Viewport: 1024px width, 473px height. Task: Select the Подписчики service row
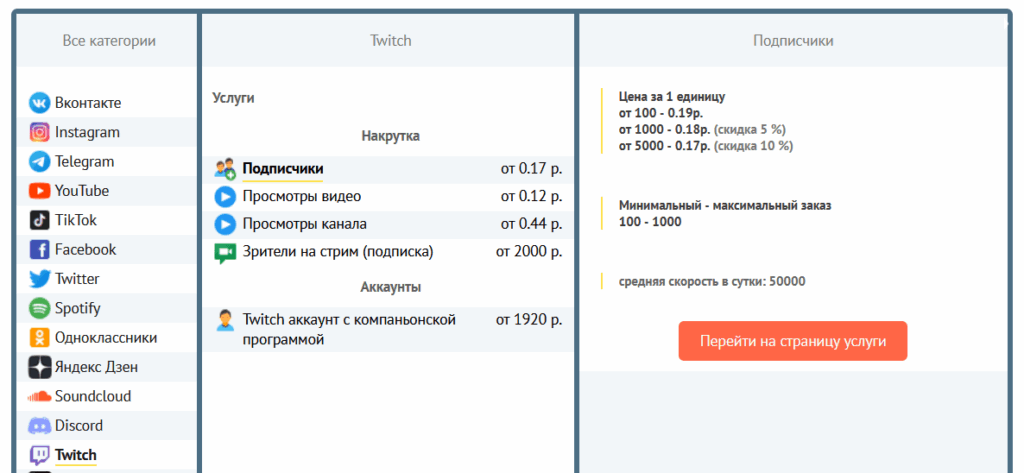tap(283, 169)
